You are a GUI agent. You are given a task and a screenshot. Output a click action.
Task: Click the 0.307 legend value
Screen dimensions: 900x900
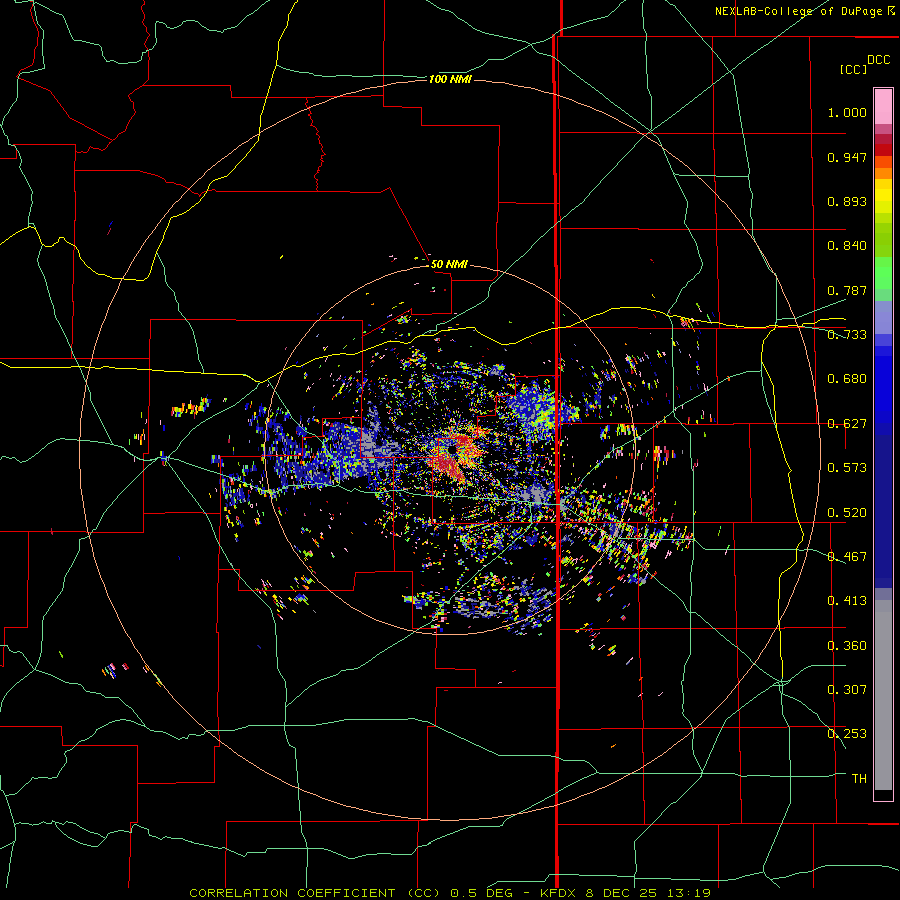(x=847, y=690)
